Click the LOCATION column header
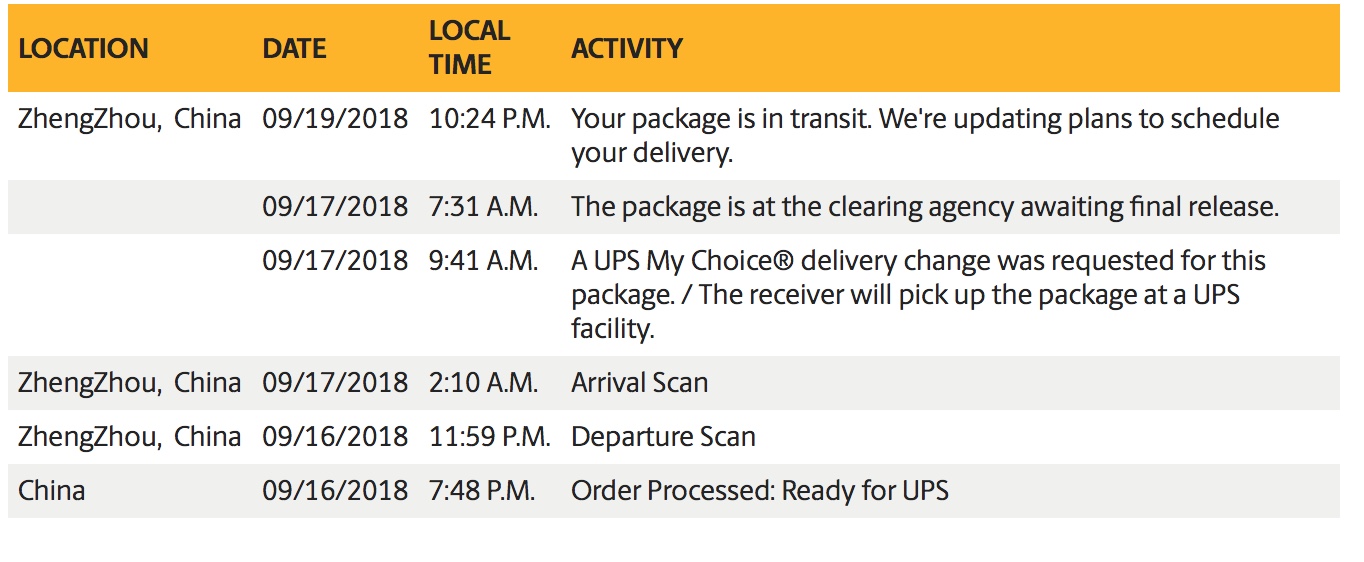Image resolution: width=1364 pixels, height=562 pixels. coord(83,48)
